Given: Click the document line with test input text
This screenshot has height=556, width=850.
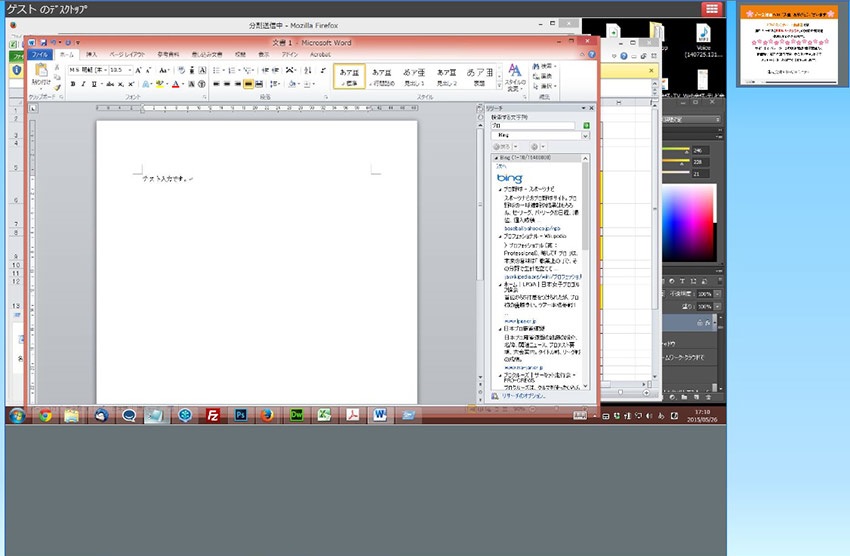Looking at the screenshot, I should coord(168,178).
